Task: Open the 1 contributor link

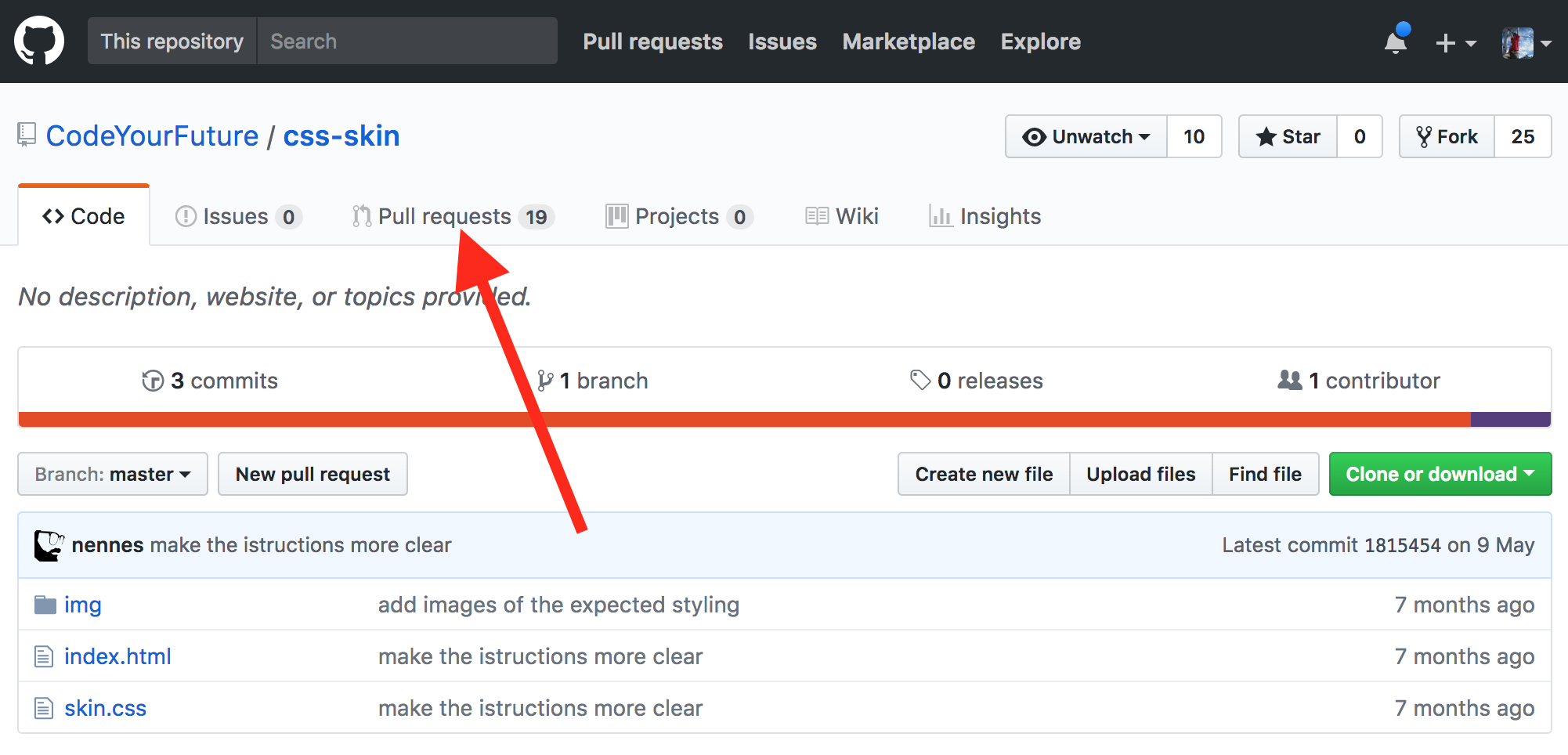Action: click(1359, 381)
